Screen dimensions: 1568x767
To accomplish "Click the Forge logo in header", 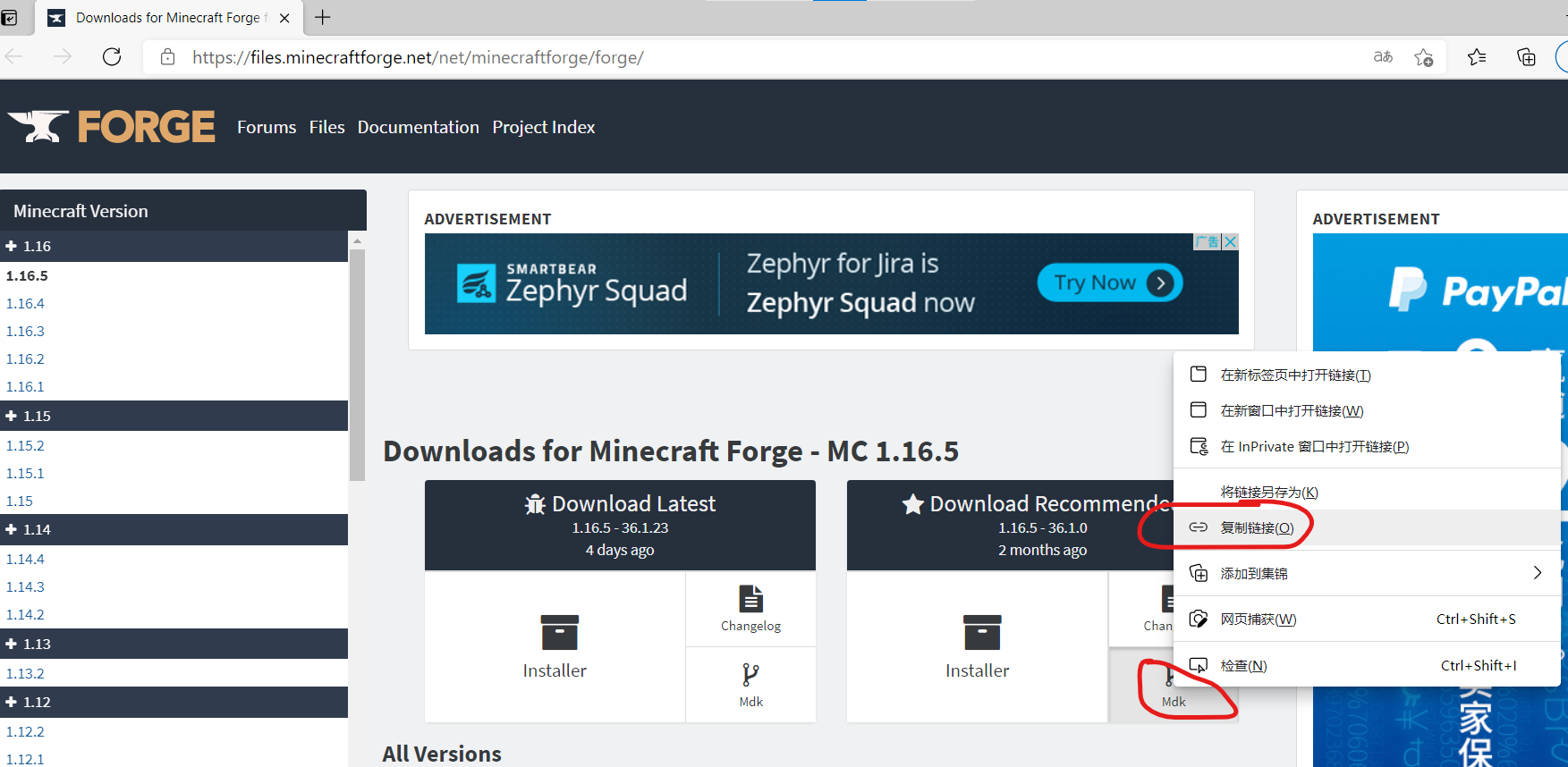I will 112,127.
